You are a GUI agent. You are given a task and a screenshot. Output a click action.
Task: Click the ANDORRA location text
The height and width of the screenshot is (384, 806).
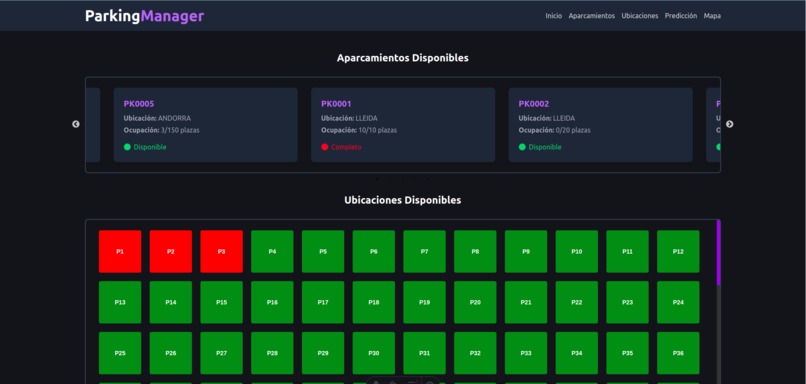pos(174,118)
